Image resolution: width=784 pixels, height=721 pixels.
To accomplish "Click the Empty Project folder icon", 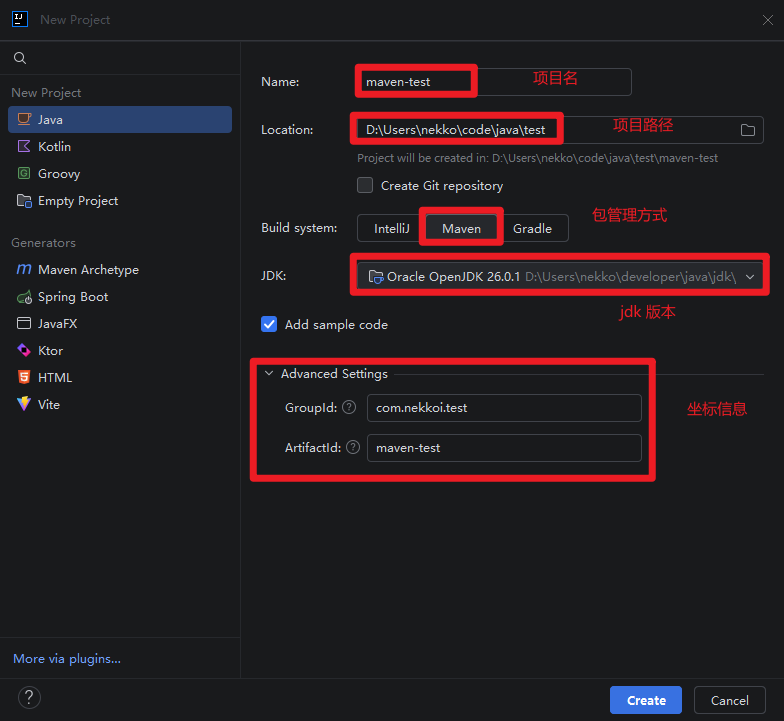I will pos(24,200).
